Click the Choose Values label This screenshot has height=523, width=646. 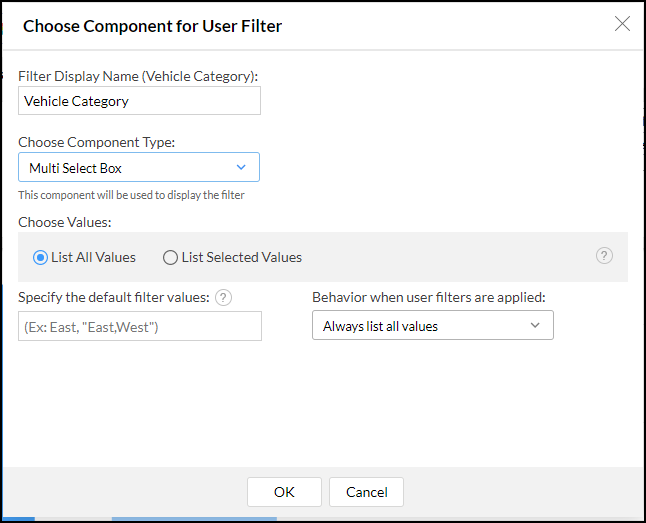pos(65,223)
